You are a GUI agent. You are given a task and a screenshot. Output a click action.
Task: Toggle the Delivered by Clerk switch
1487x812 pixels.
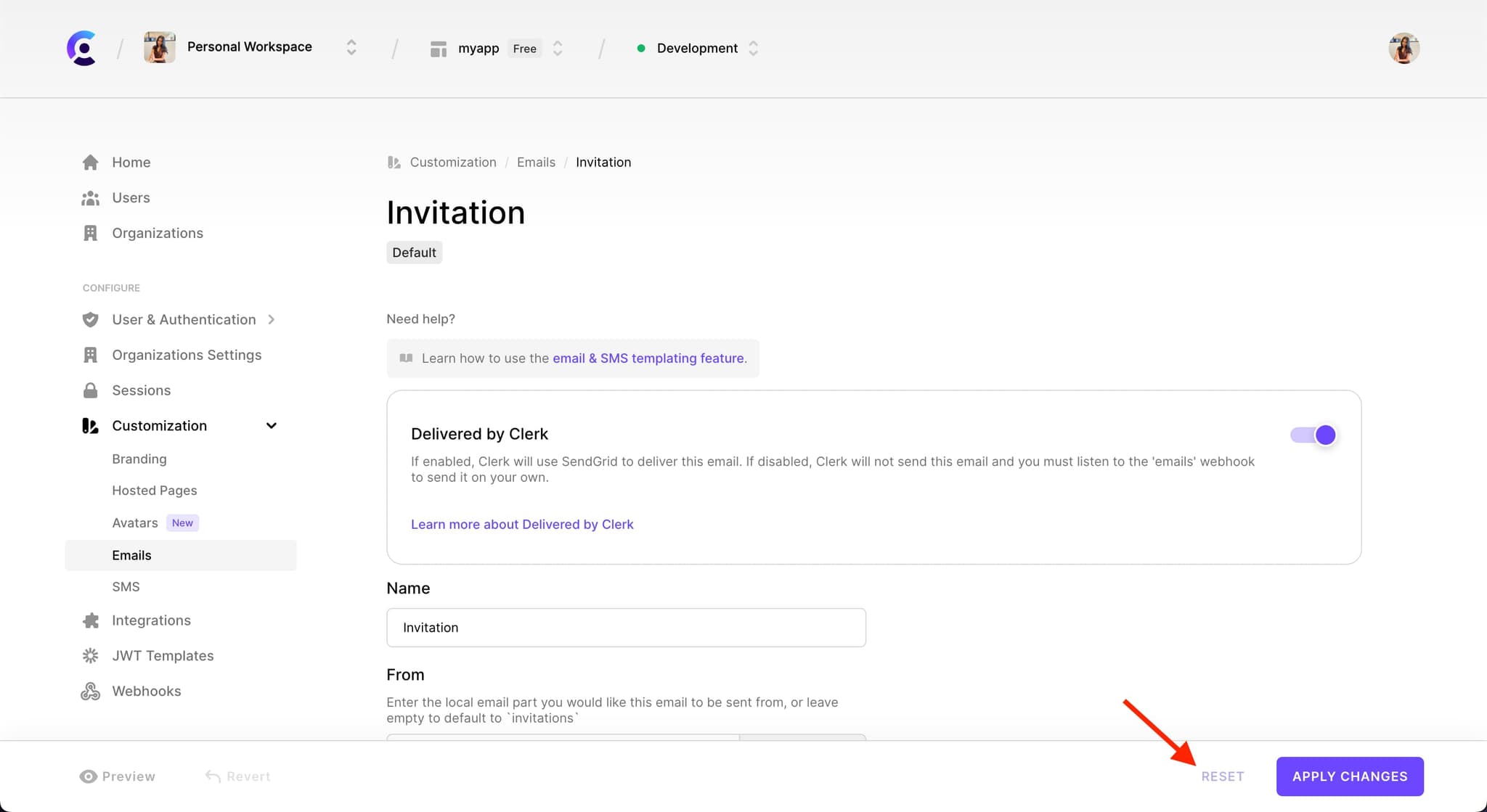(x=1313, y=435)
